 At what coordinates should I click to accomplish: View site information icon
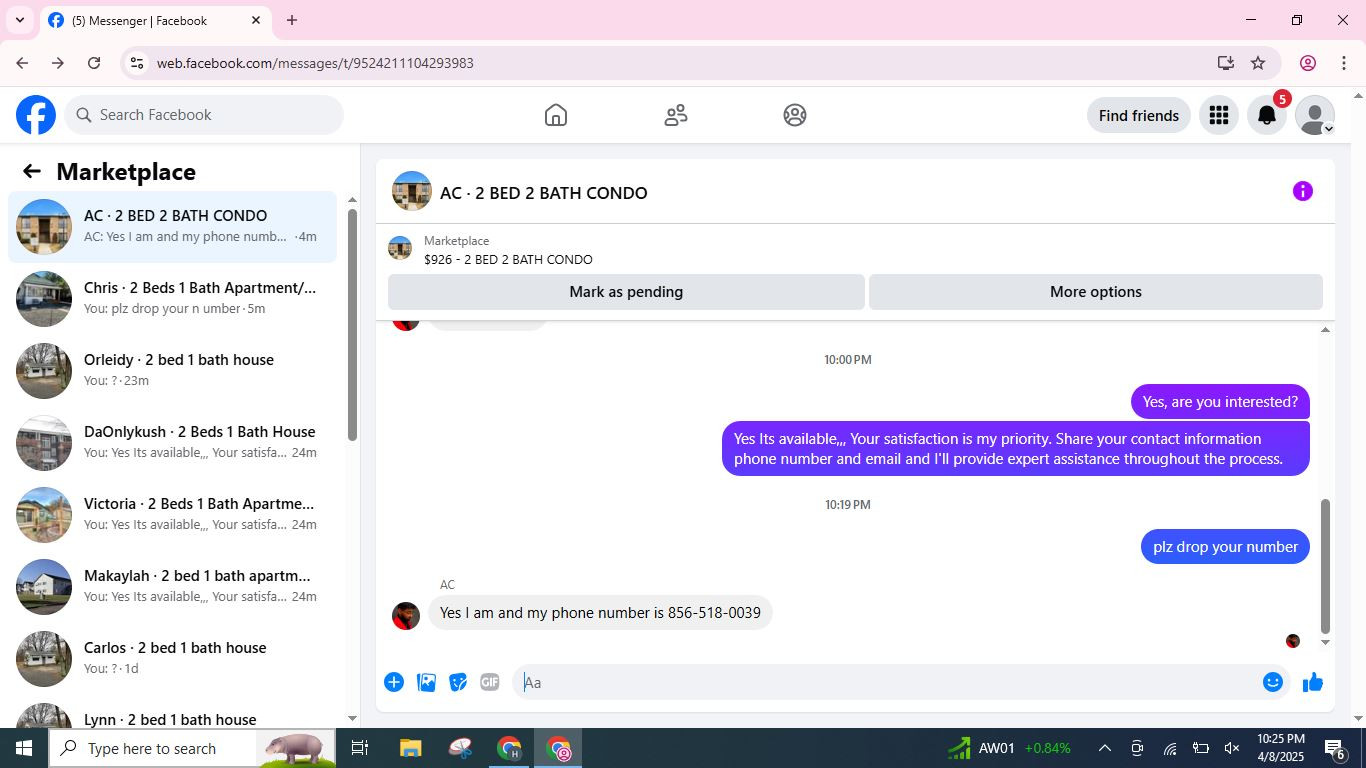137,63
